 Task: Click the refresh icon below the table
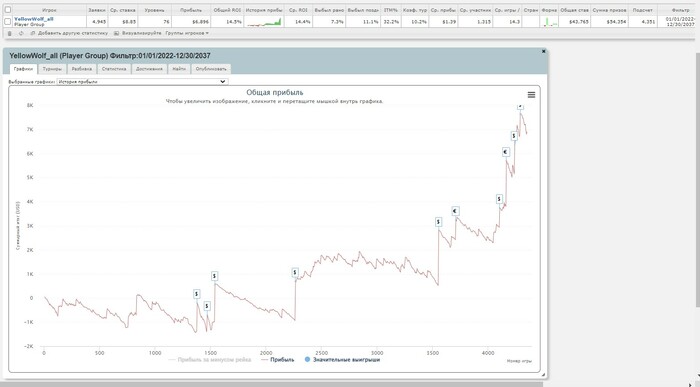click(x=21, y=33)
